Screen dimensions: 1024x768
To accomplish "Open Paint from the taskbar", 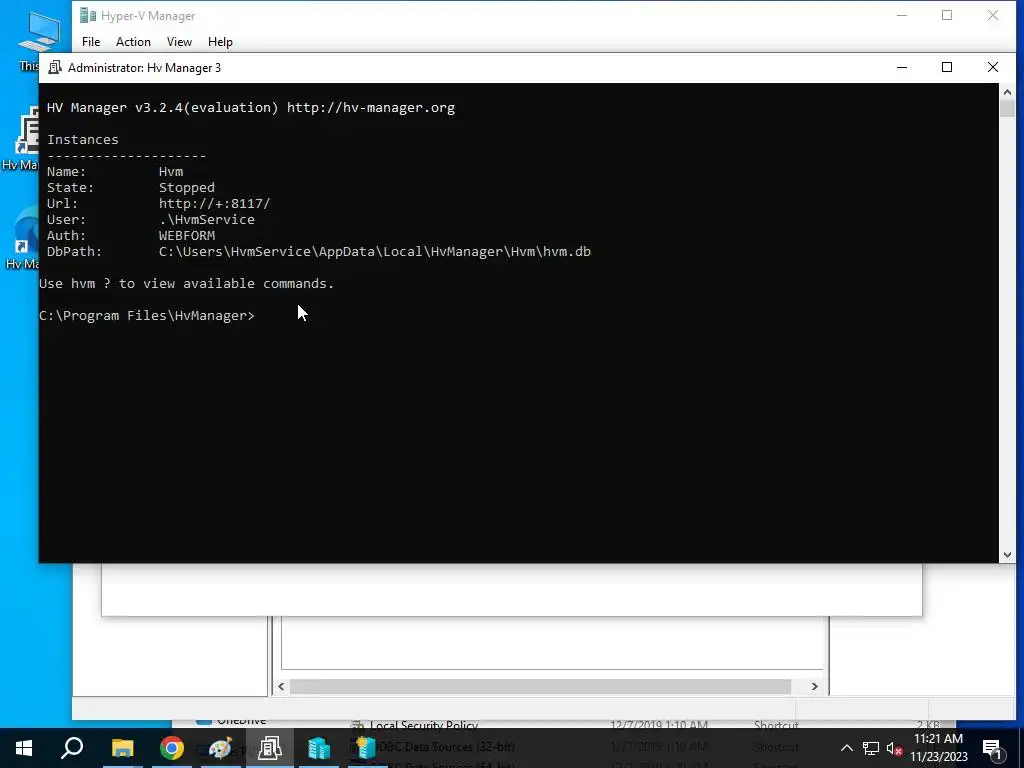I will 221,748.
